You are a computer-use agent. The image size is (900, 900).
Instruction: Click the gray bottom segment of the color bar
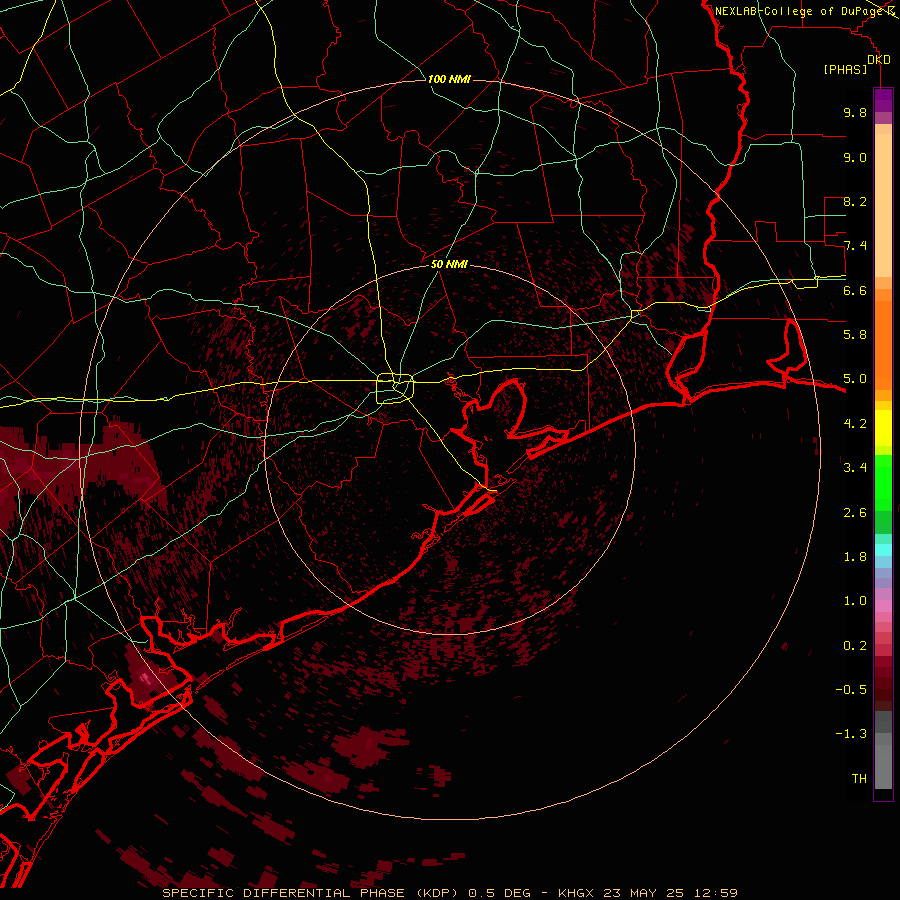[x=883, y=763]
